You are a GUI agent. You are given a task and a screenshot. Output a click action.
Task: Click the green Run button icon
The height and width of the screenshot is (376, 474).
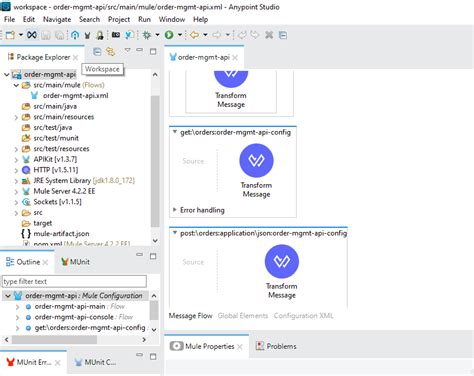coord(169,35)
